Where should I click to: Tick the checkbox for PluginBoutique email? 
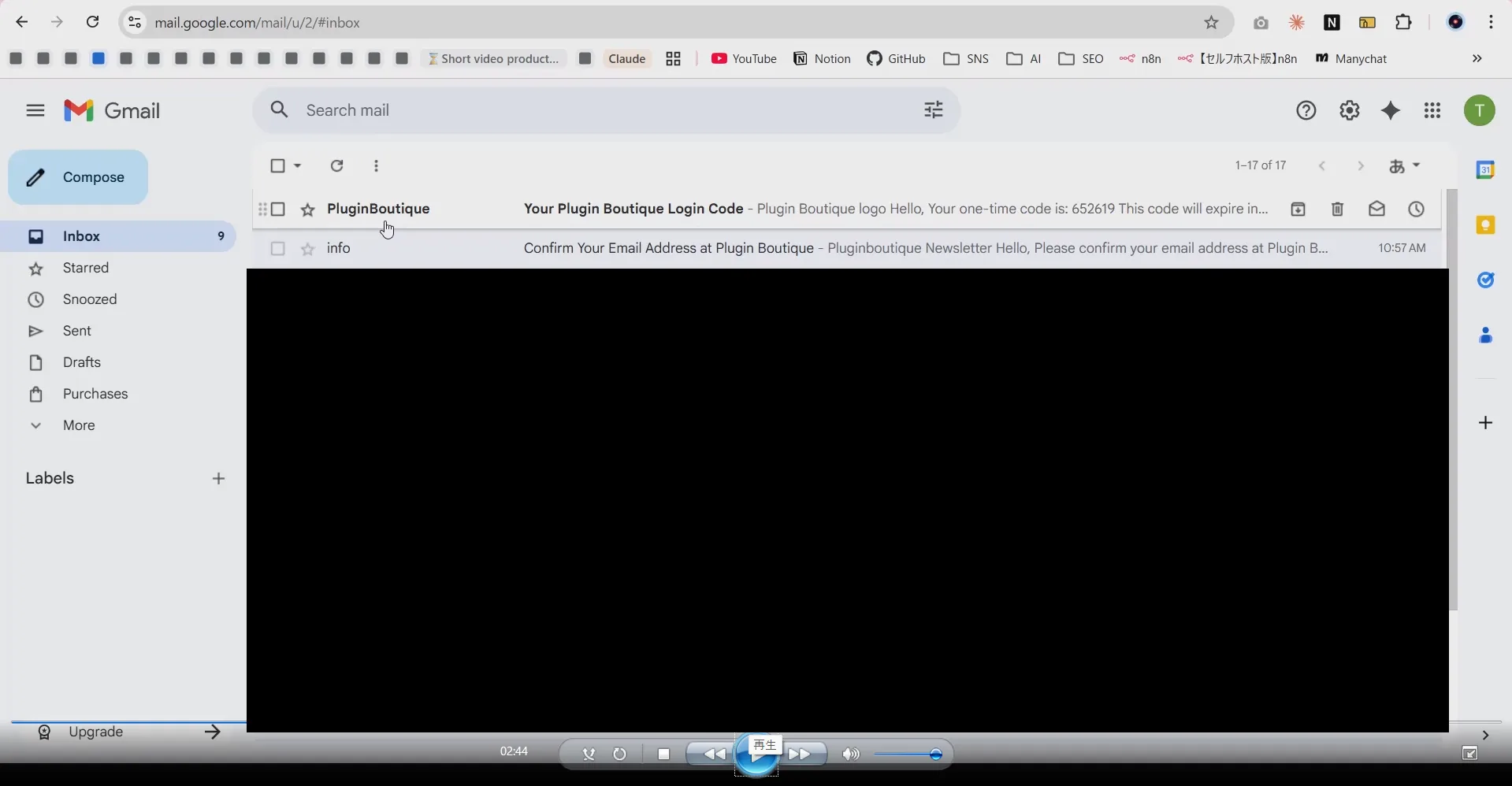point(278,209)
